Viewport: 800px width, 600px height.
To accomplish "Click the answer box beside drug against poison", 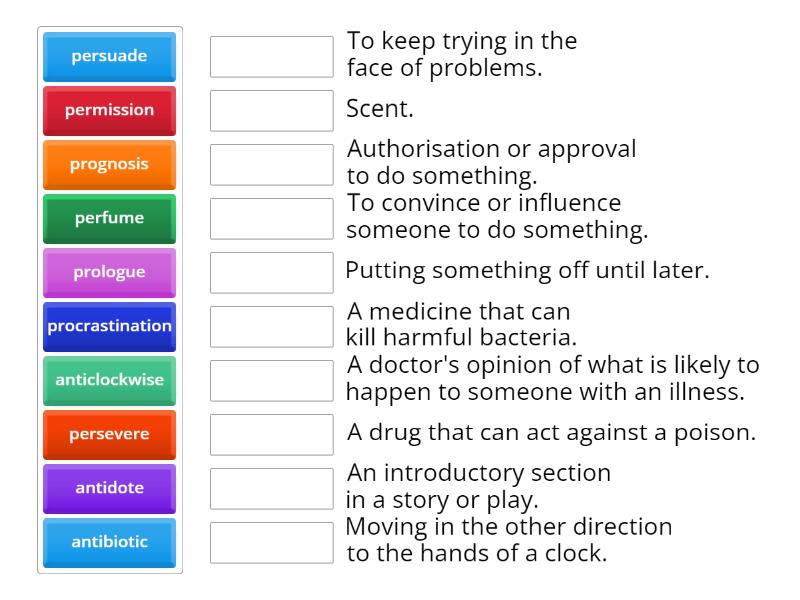I will (271, 434).
